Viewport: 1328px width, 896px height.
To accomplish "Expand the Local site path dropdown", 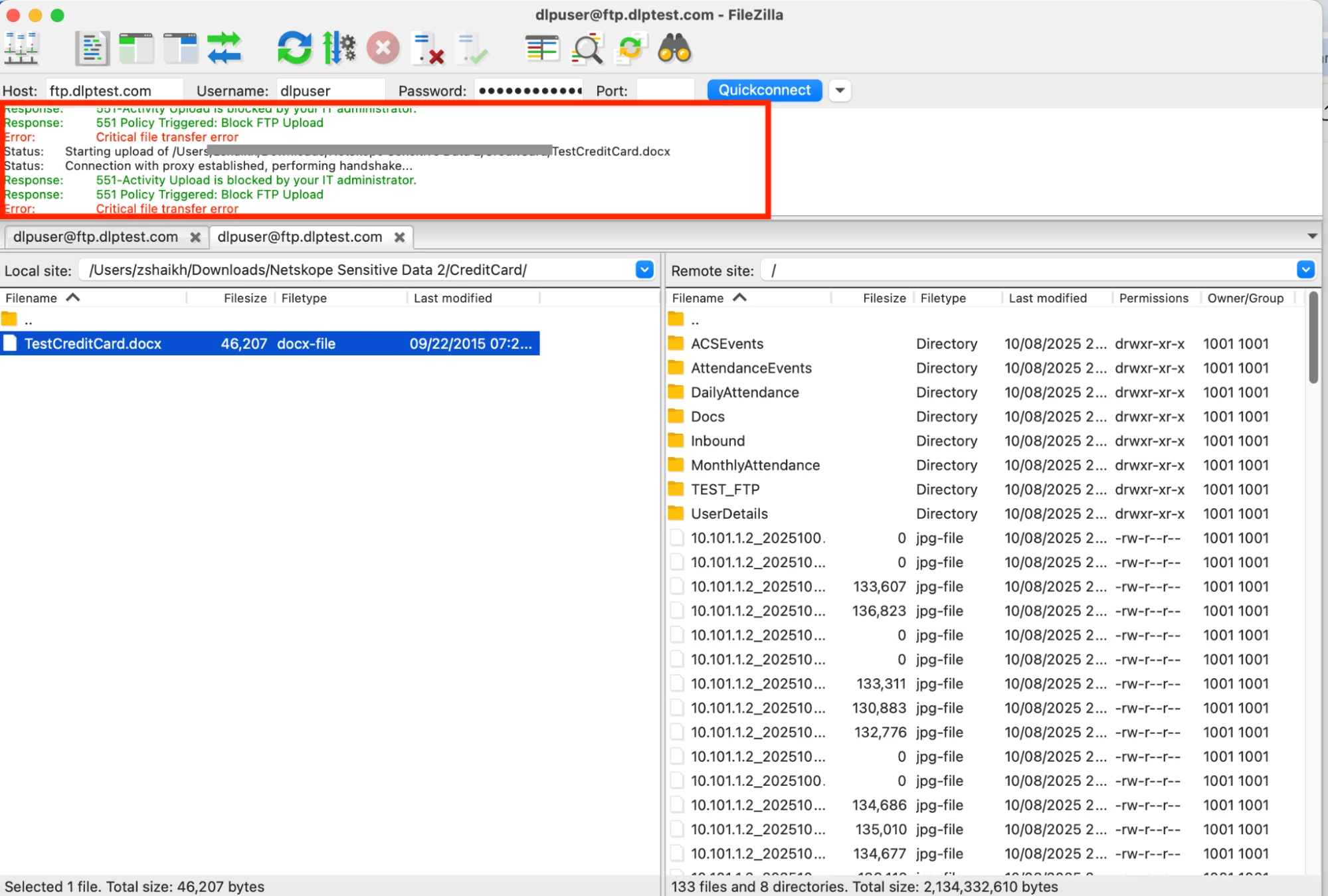I will click(x=644, y=270).
